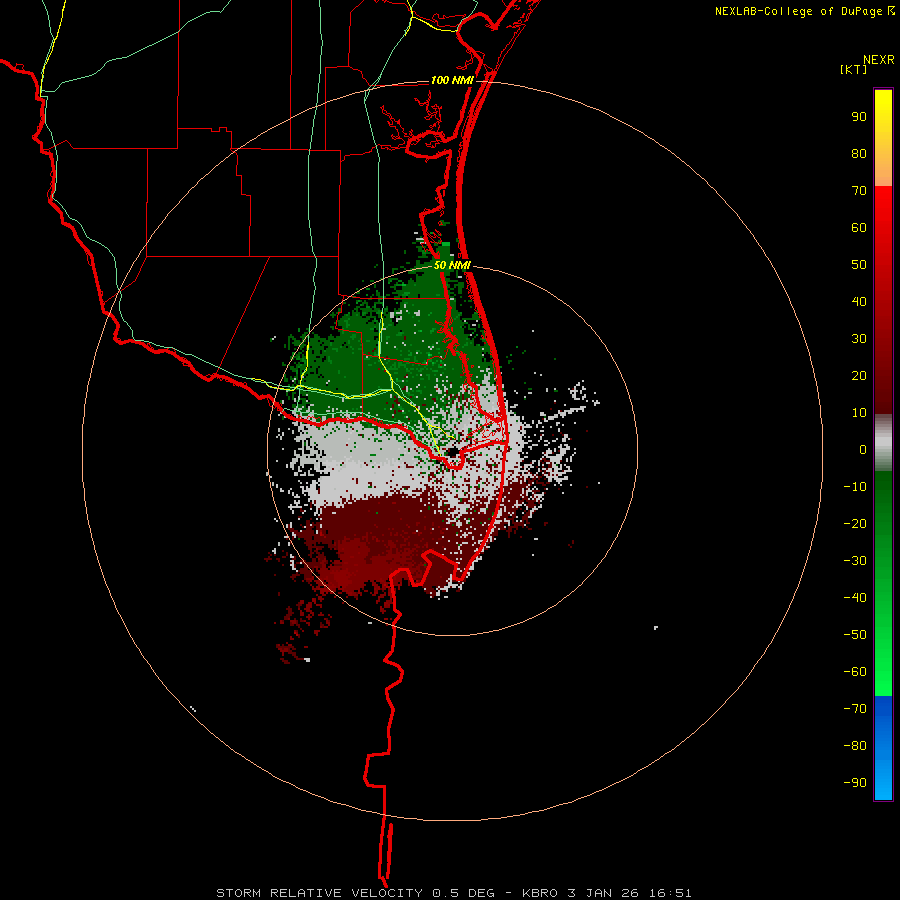Pick the gray zero-velocity segment of color bar
900x900 pixels.
(x=883, y=443)
